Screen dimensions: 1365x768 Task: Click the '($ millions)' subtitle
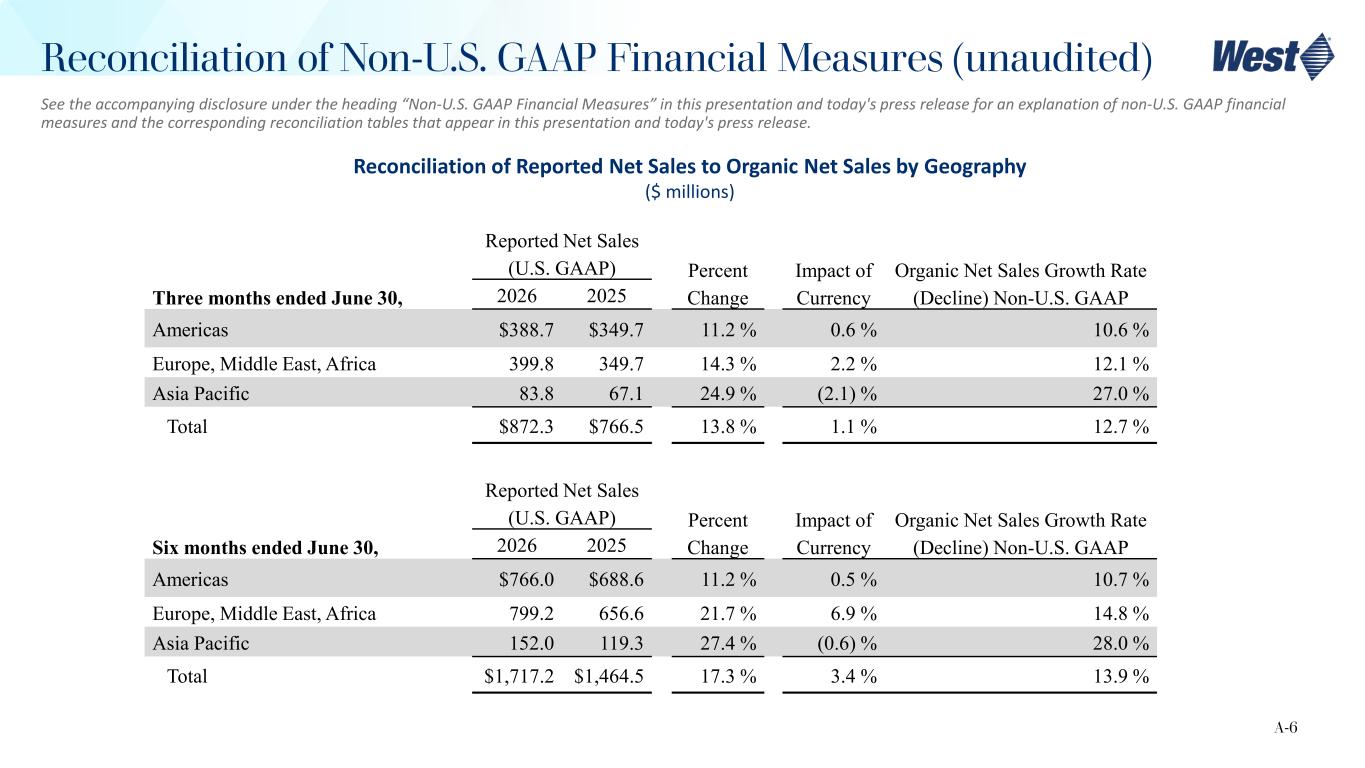tap(690, 192)
